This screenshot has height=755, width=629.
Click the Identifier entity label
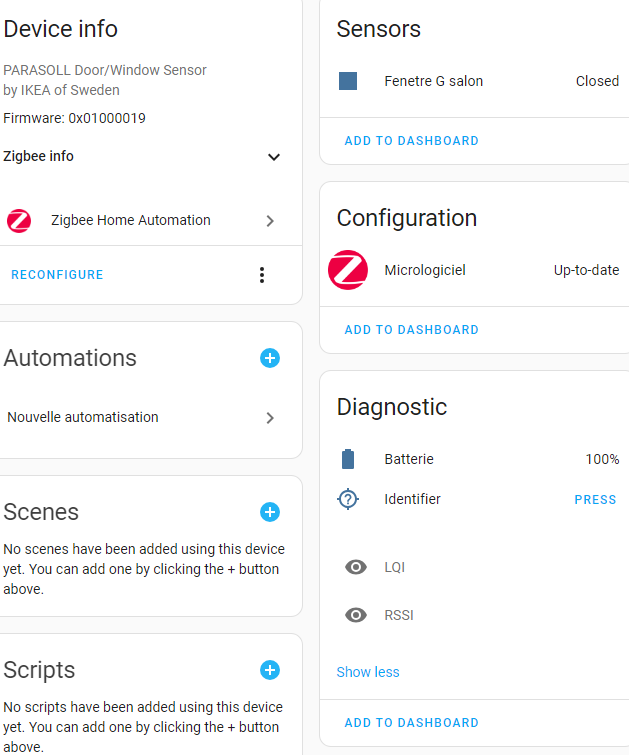point(412,499)
